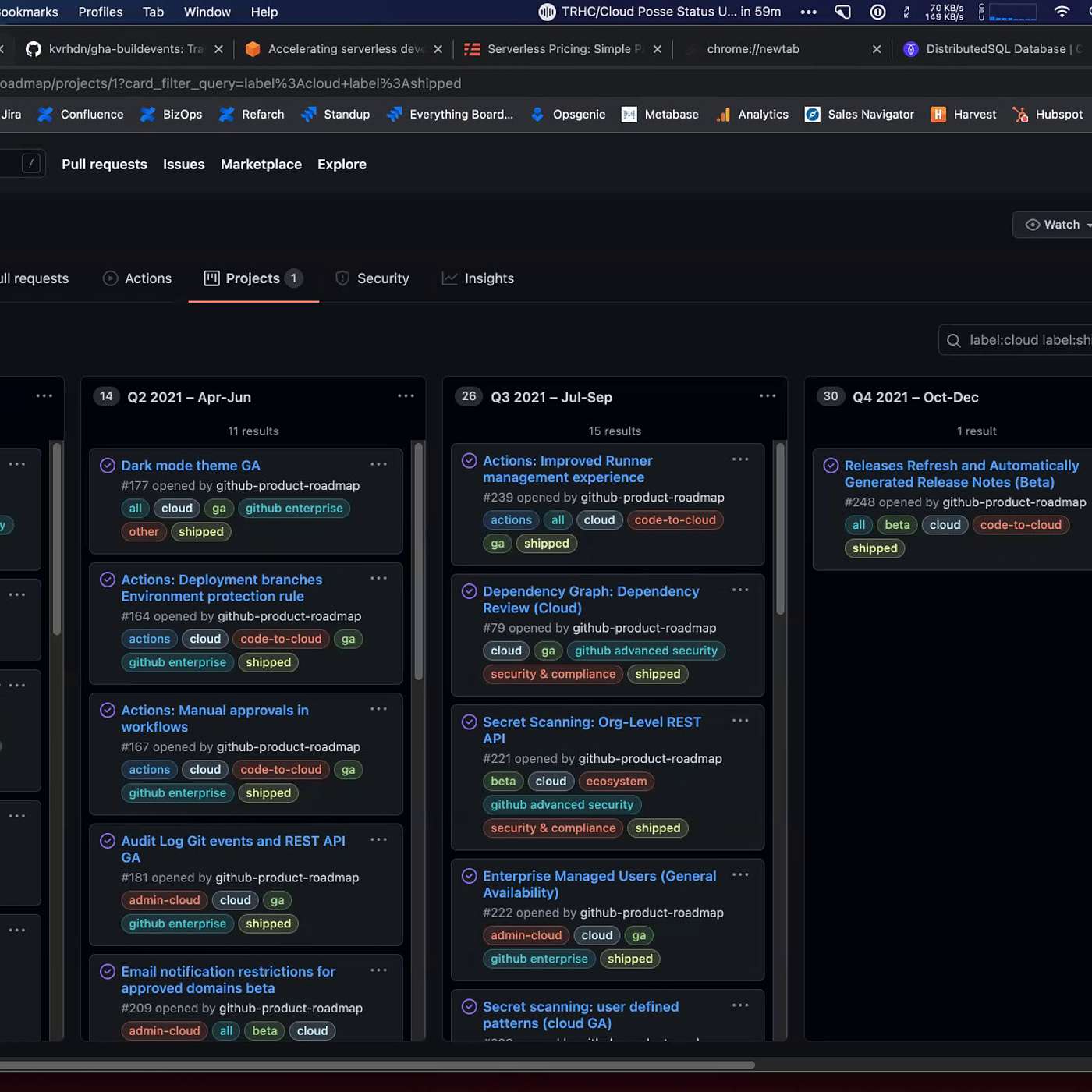Click the '15 results' count text
The height and width of the screenshot is (1092, 1092).
[615, 431]
